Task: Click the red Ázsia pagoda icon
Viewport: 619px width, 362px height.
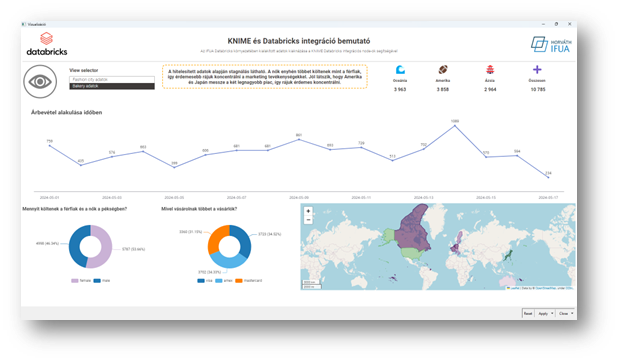Action: (x=490, y=70)
